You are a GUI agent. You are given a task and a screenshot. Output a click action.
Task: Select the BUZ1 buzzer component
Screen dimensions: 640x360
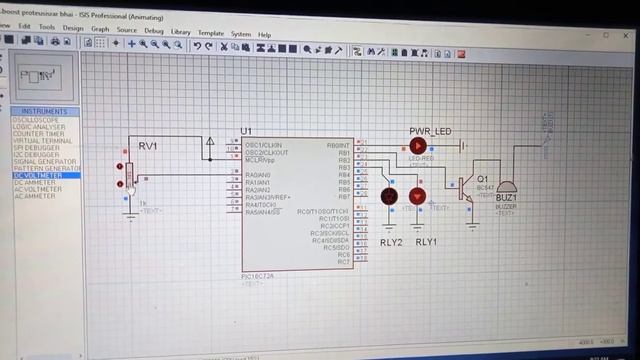pyautogui.click(x=507, y=187)
